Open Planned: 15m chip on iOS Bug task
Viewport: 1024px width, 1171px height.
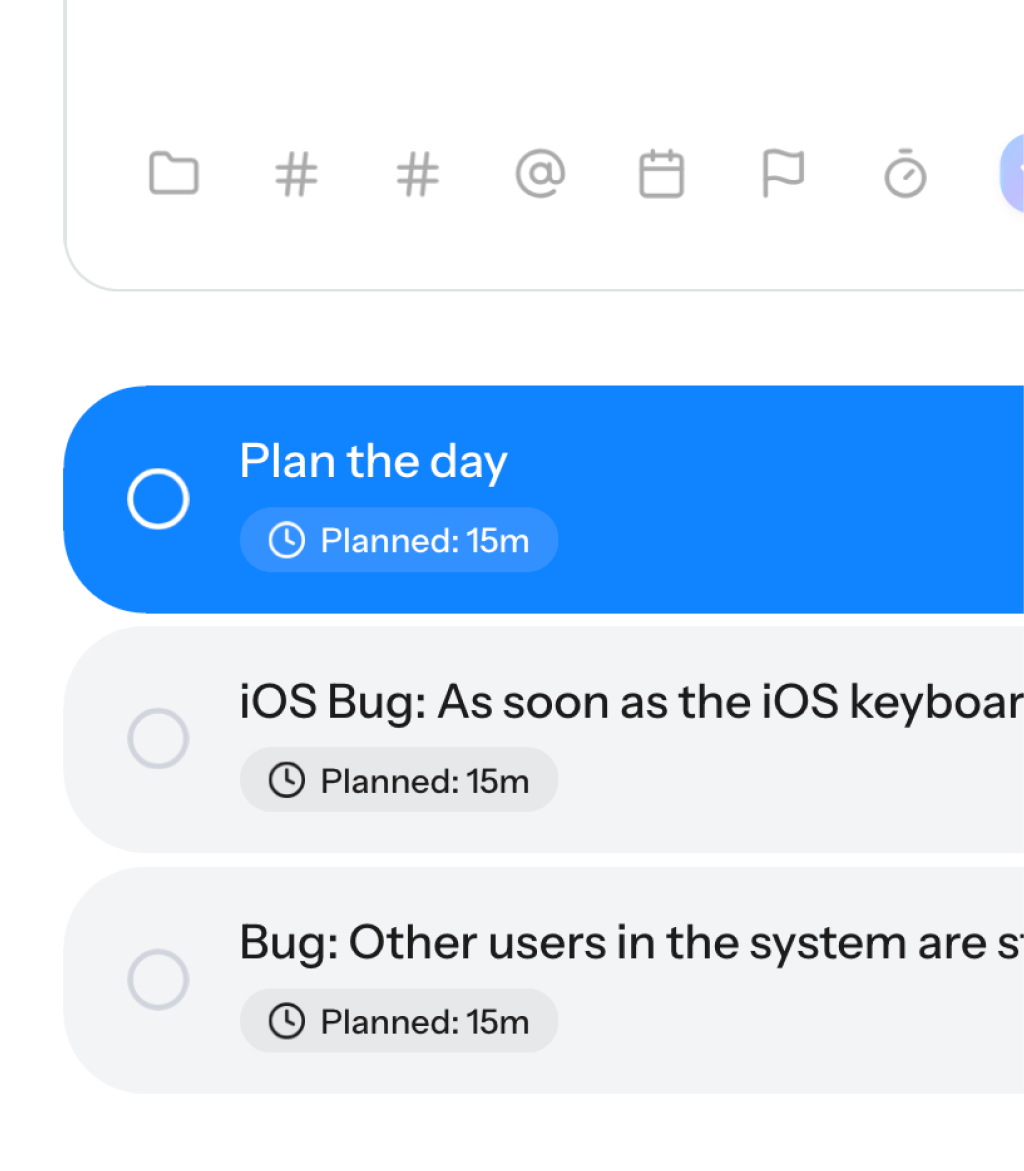[x=399, y=780]
